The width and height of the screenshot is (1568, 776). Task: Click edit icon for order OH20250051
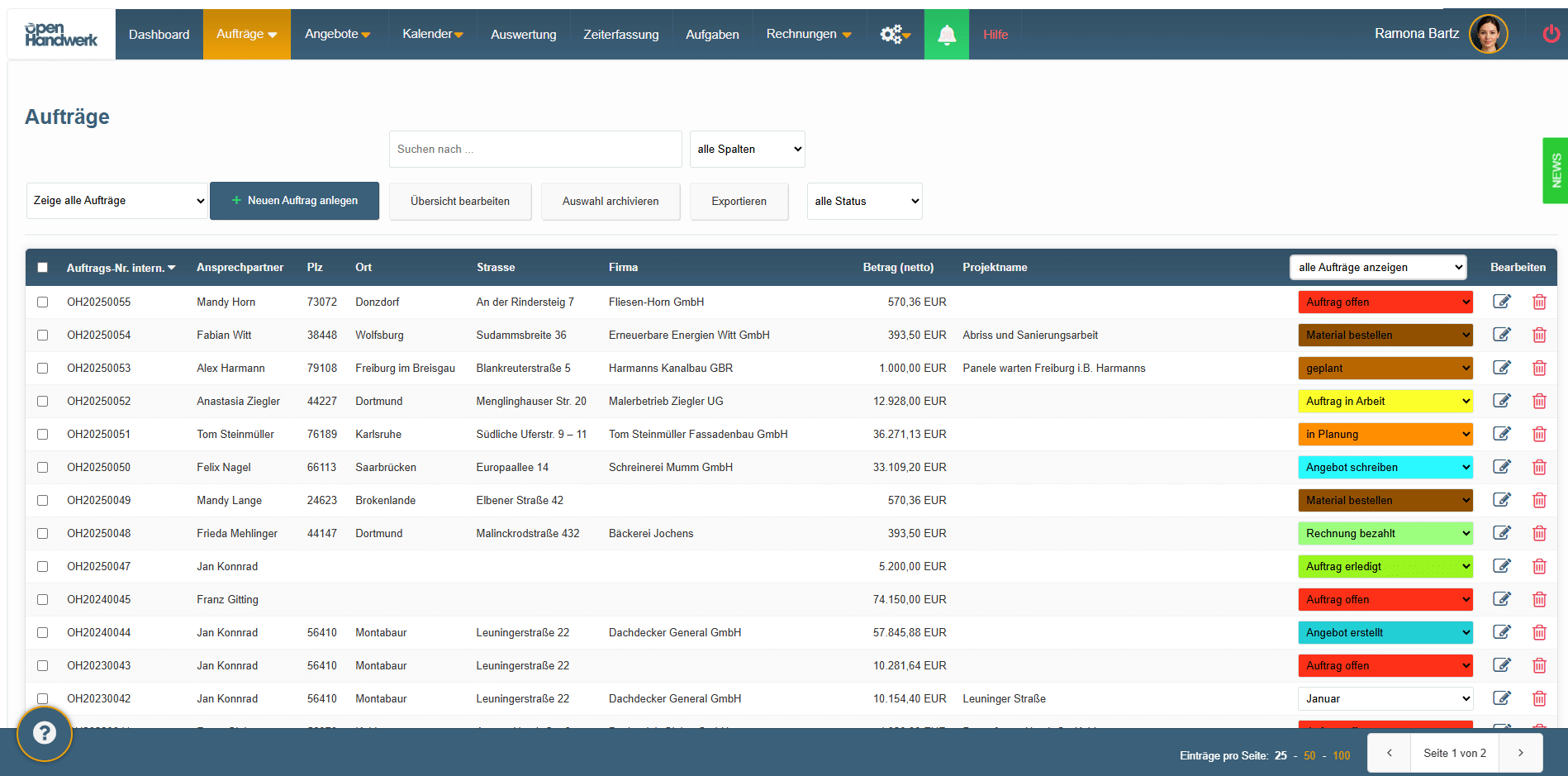(1501, 434)
